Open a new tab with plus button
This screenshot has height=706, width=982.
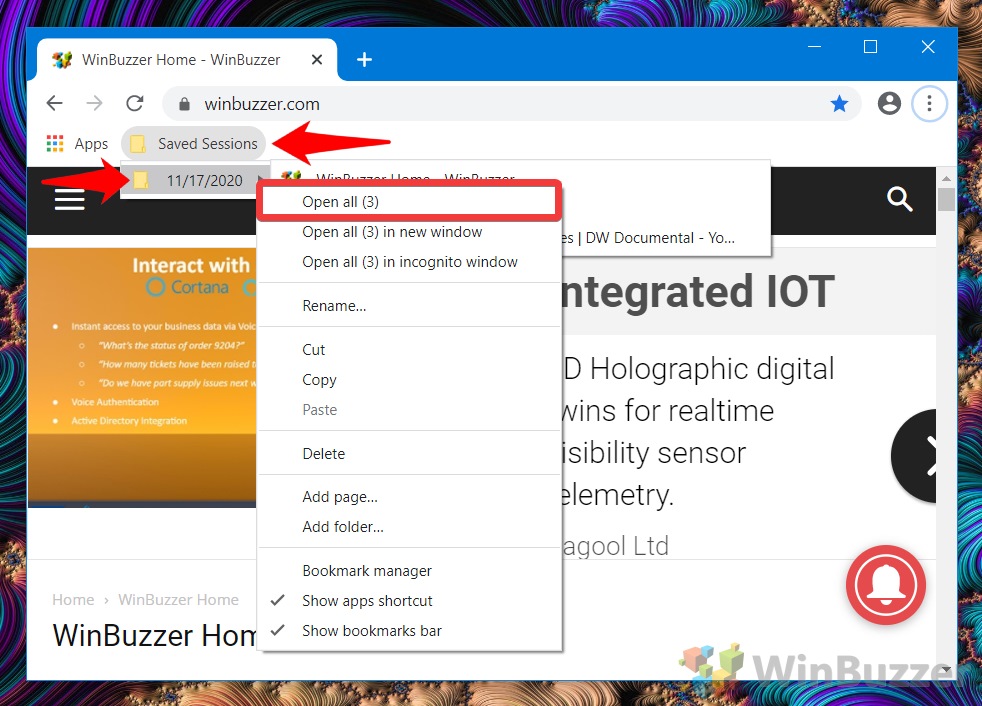pyautogui.click(x=364, y=60)
